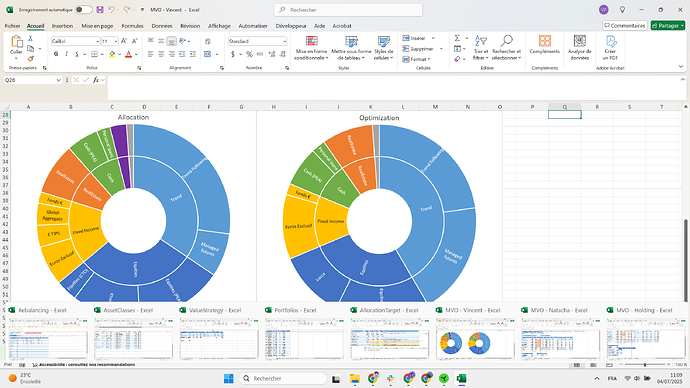Open Mettre sous forme de tableau
This screenshot has height=388, width=690.
[351, 48]
